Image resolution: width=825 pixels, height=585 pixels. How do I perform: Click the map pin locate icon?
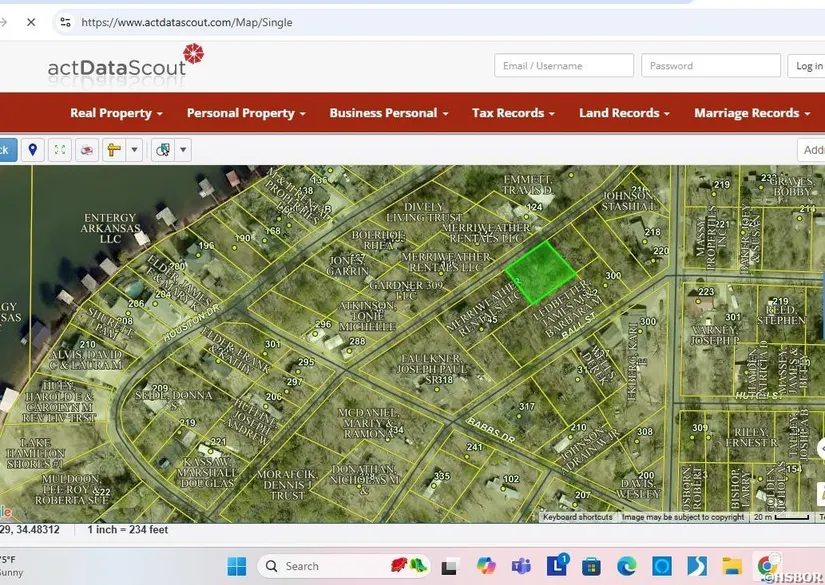(33, 150)
